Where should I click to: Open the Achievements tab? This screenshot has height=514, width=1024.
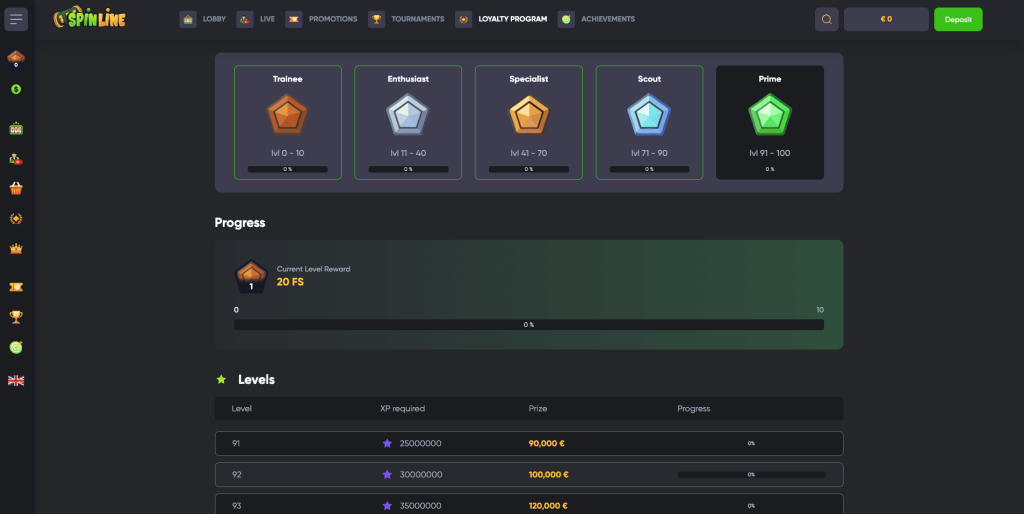596,19
